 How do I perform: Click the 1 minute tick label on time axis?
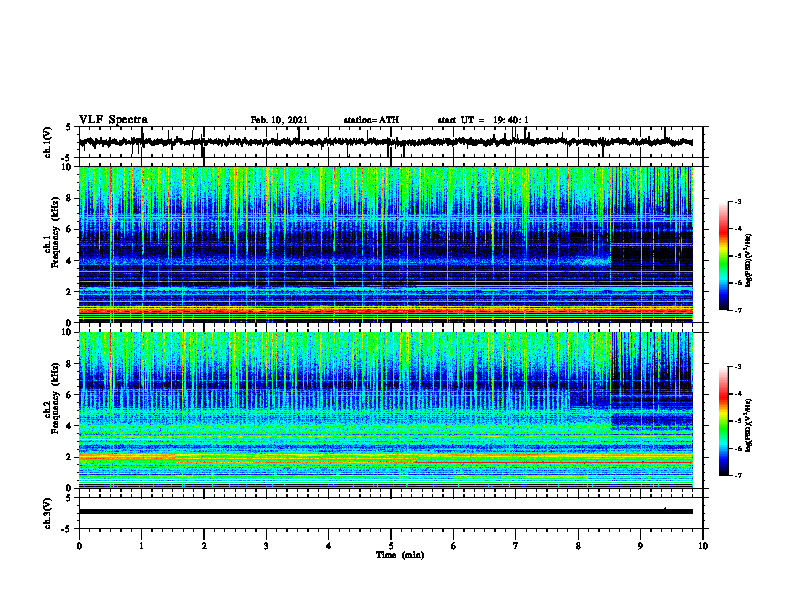(x=141, y=546)
